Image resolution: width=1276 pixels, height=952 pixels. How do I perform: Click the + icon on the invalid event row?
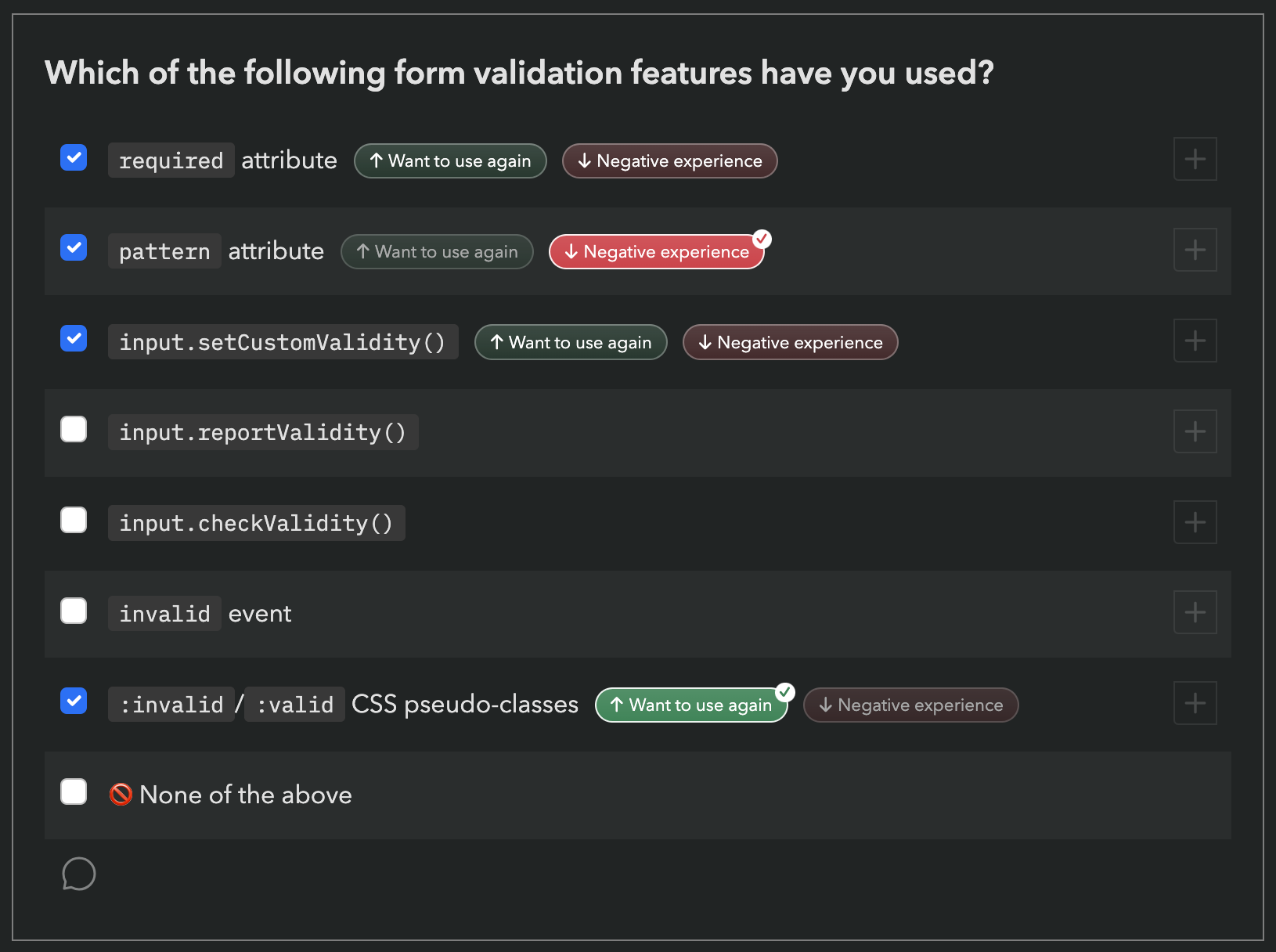coord(1195,612)
